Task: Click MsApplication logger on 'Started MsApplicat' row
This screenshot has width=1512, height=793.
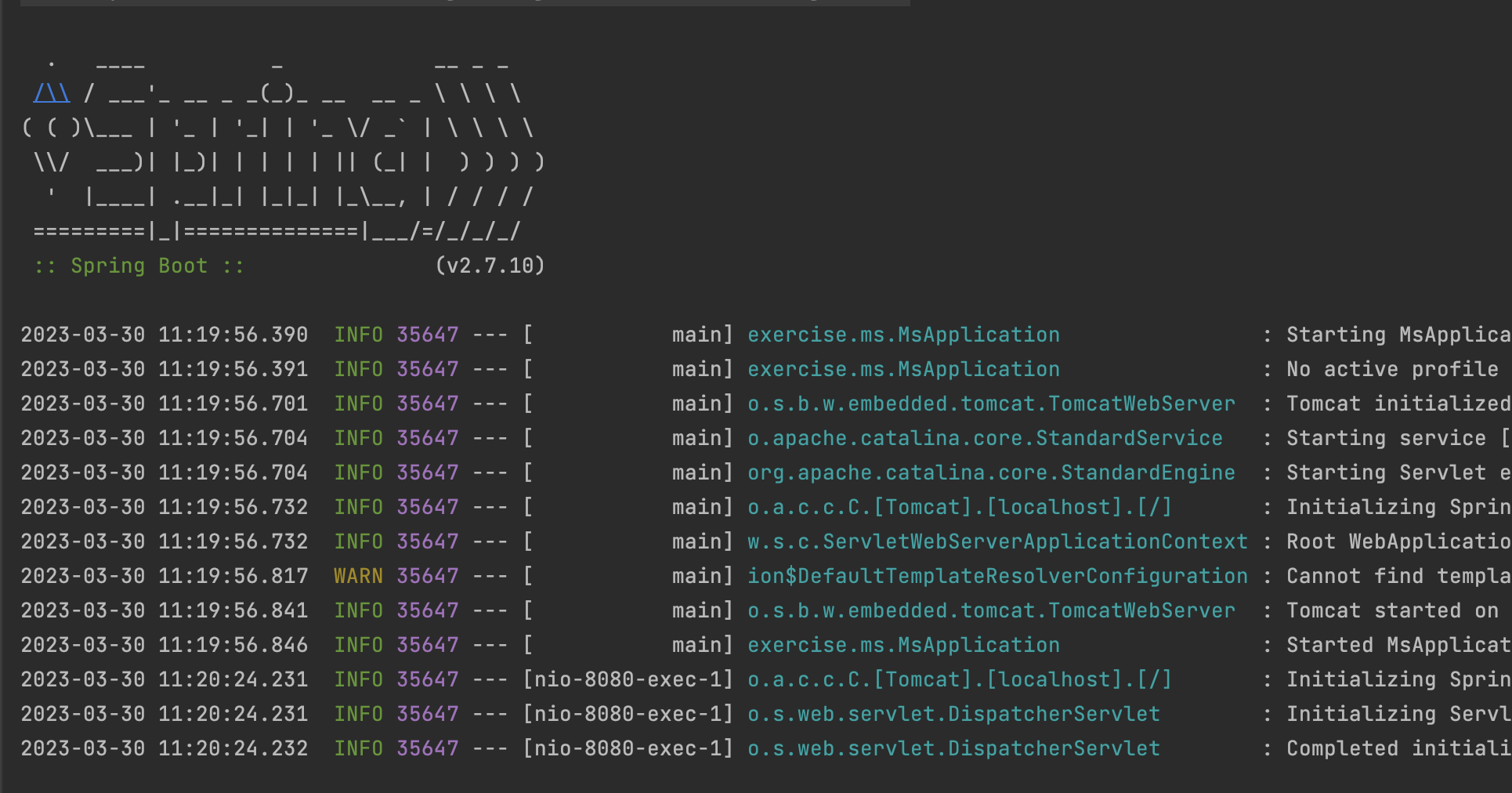Action: coord(903,645)
